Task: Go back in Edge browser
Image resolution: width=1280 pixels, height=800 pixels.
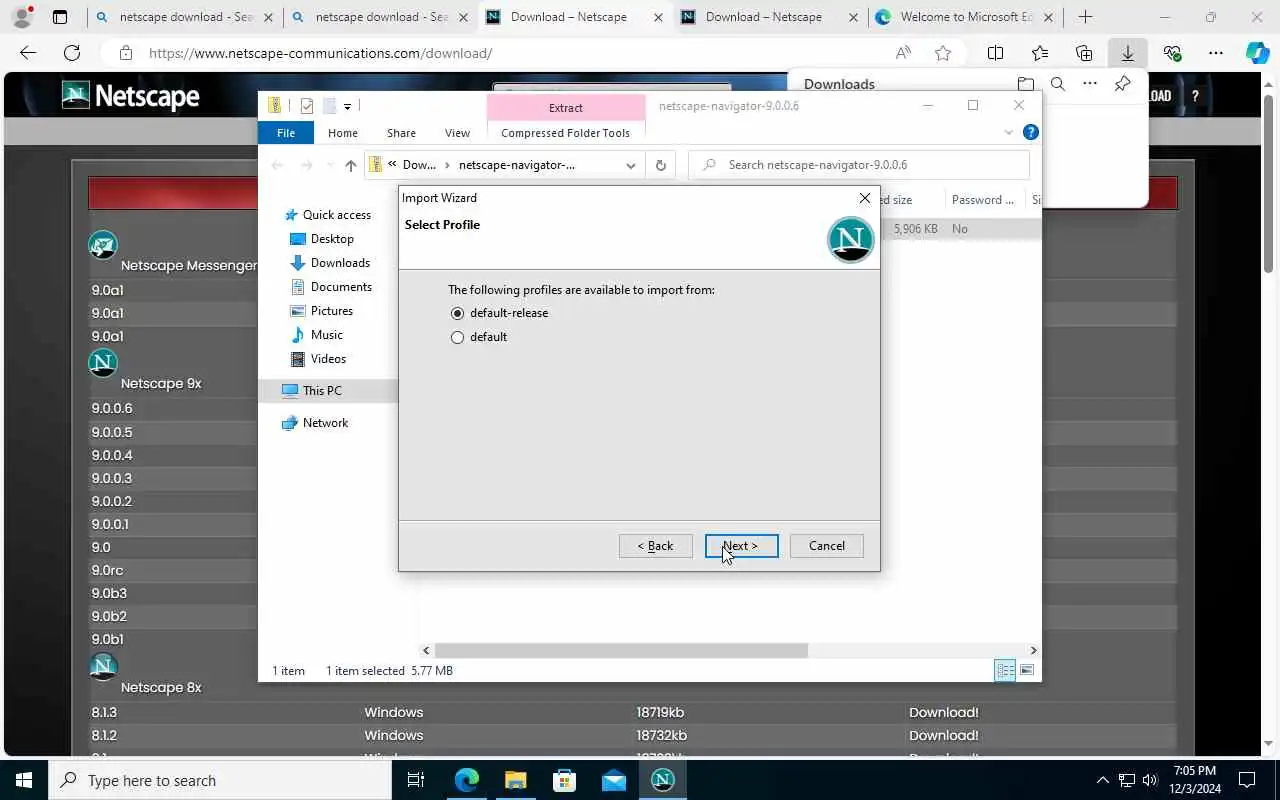Action: [x=28, y=53]
